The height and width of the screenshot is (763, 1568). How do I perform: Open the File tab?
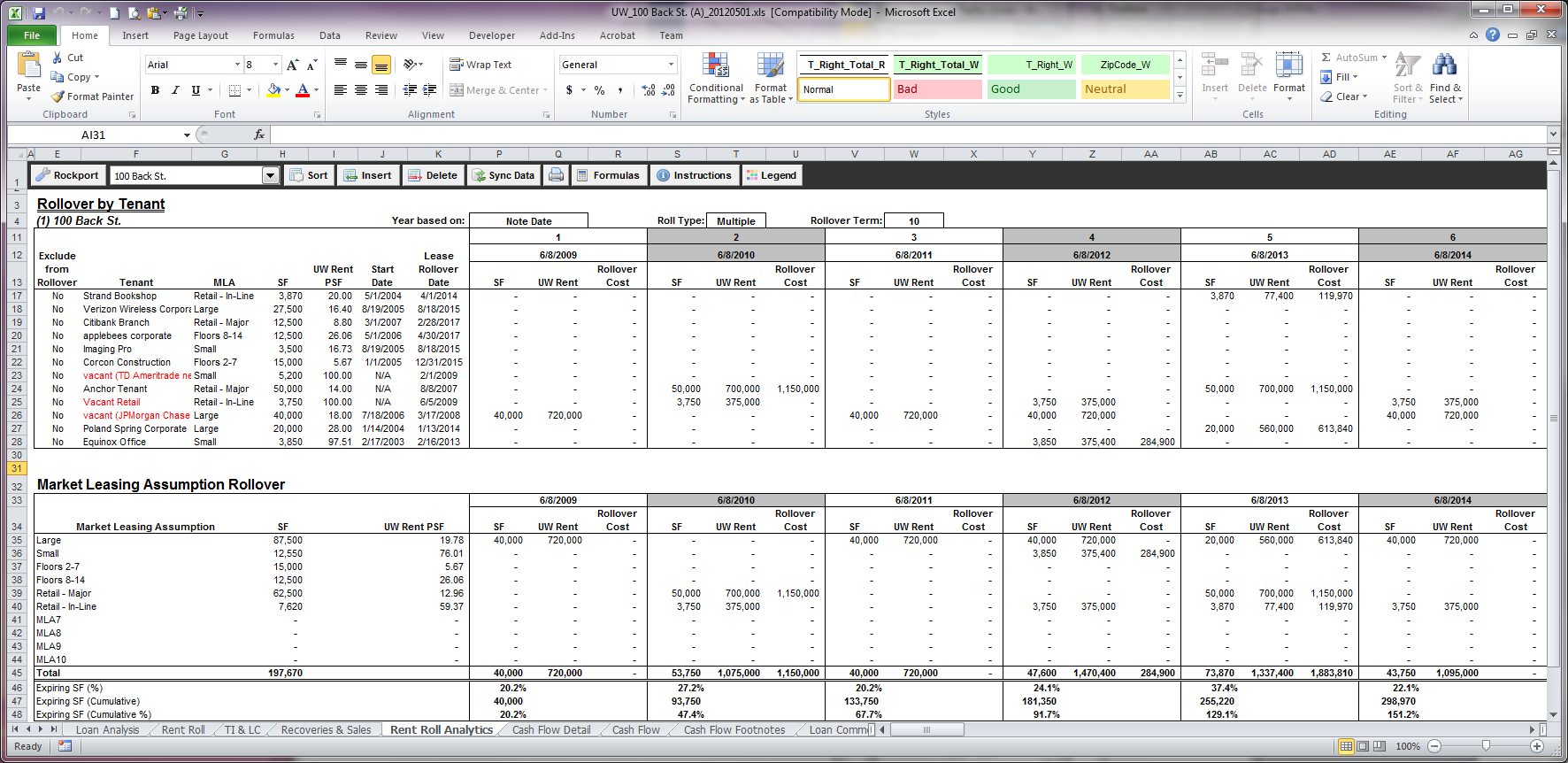point(32,35)
